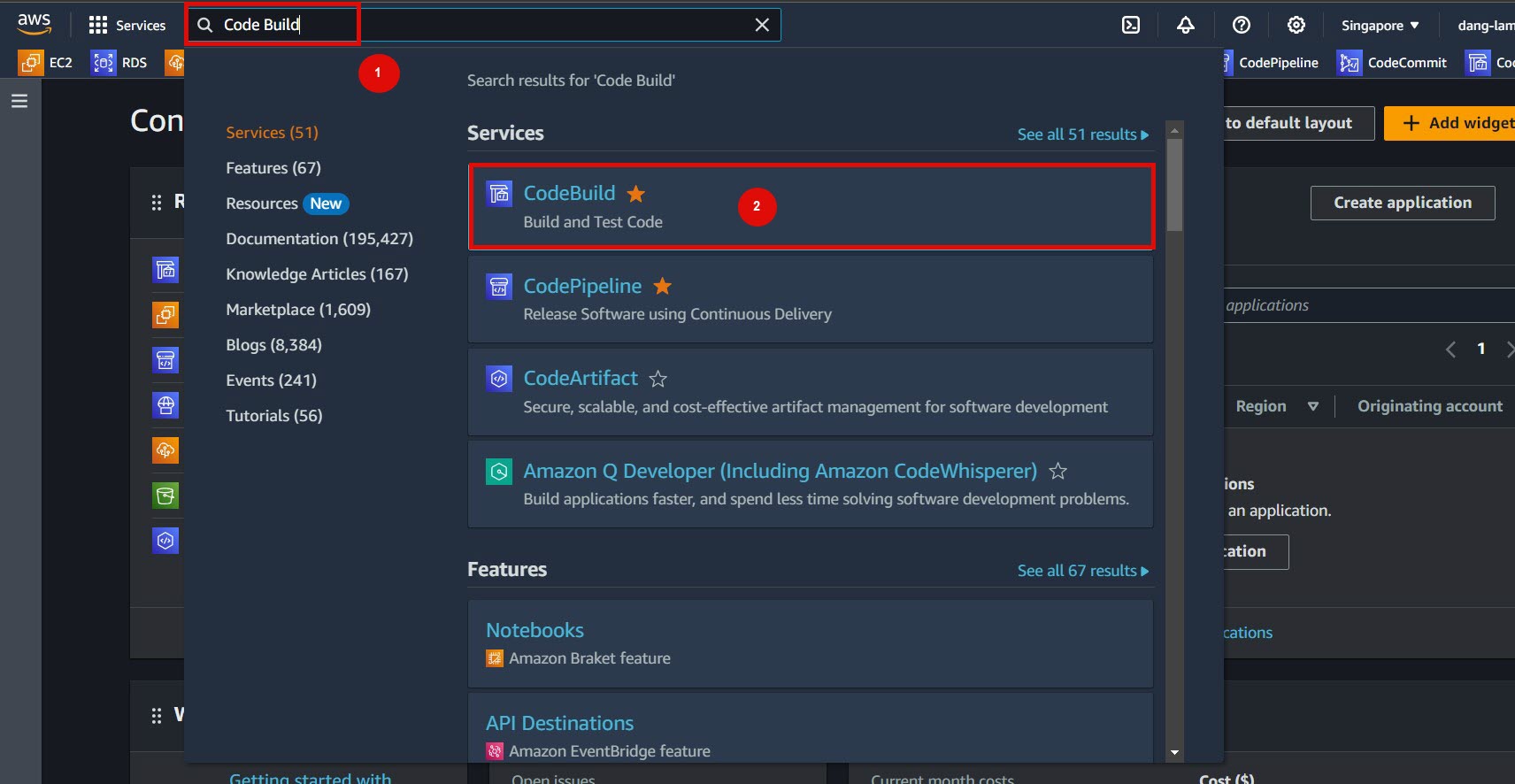Open See all 67 results link
The height and width of the screenshot is (784, 1515).
[1083, 571]
